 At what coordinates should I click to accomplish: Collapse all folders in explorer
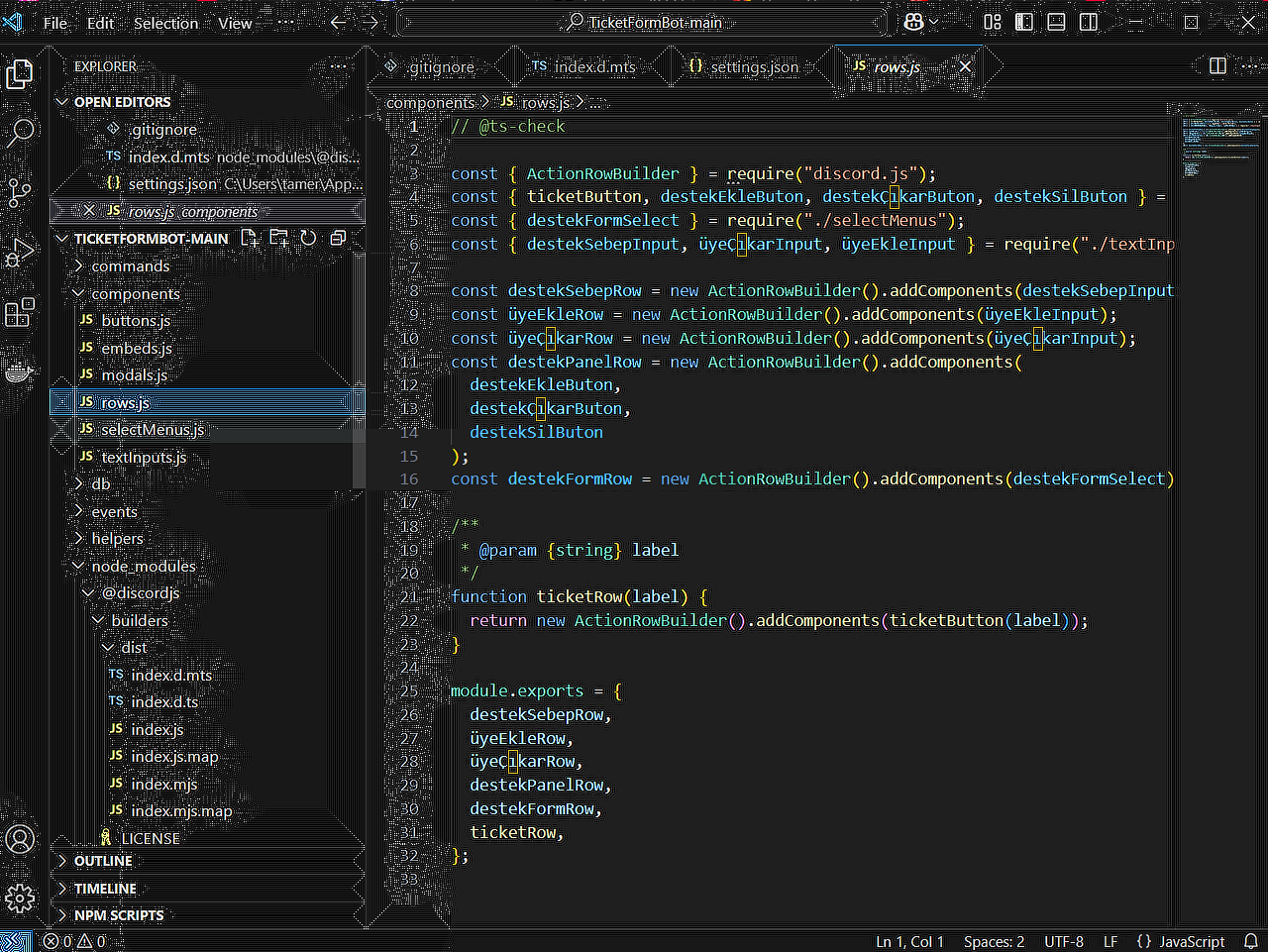pos(338,238)
